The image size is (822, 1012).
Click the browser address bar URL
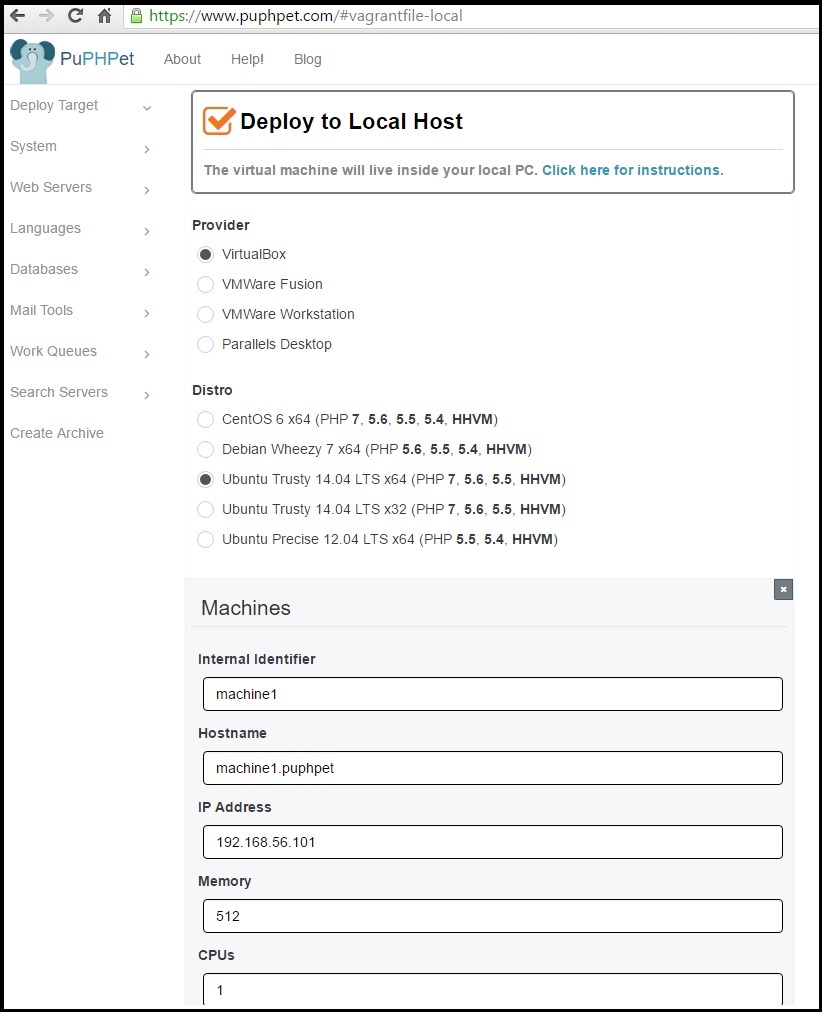[x=306, y=15]
